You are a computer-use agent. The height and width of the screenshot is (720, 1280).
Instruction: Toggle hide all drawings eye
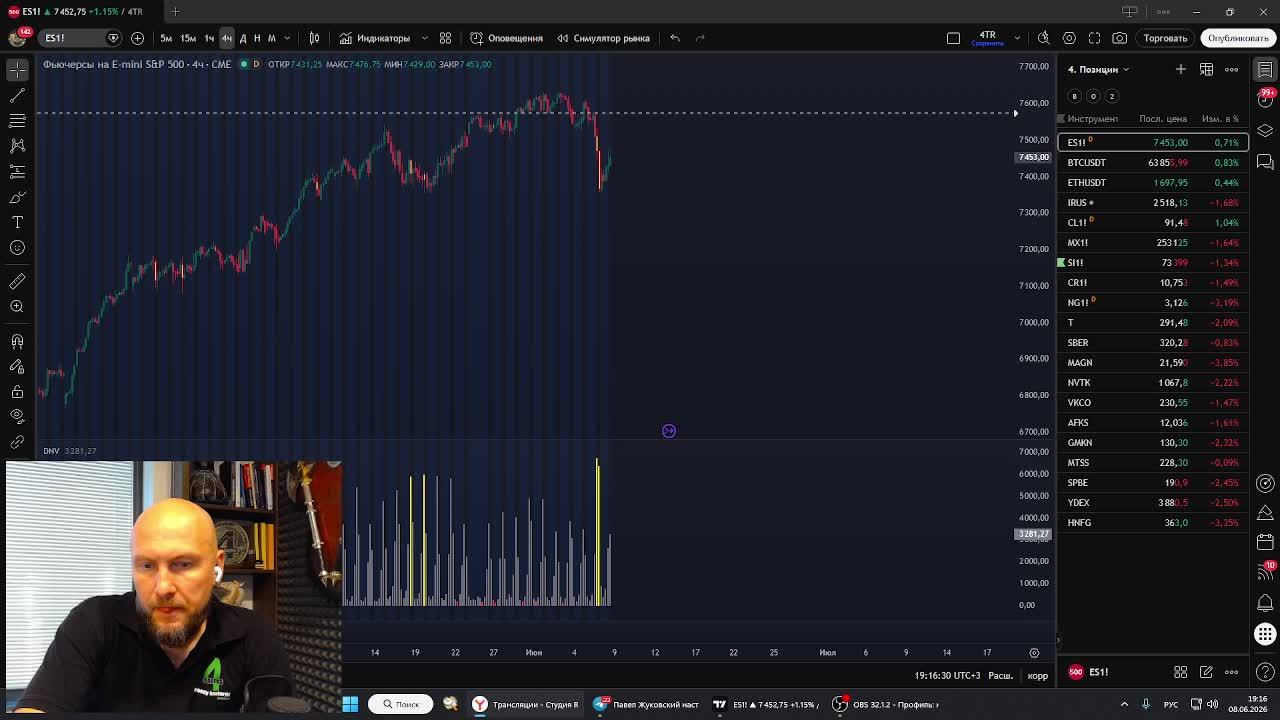(17, 416)
